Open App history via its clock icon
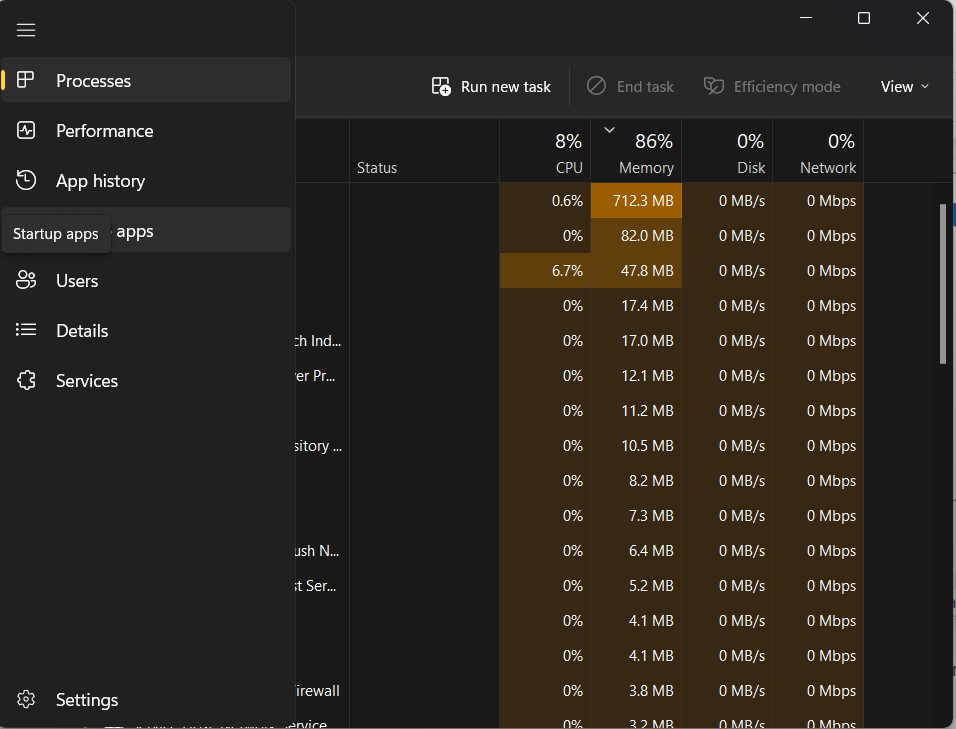Viewport: 956px width, 729px height. pos(26,181)
